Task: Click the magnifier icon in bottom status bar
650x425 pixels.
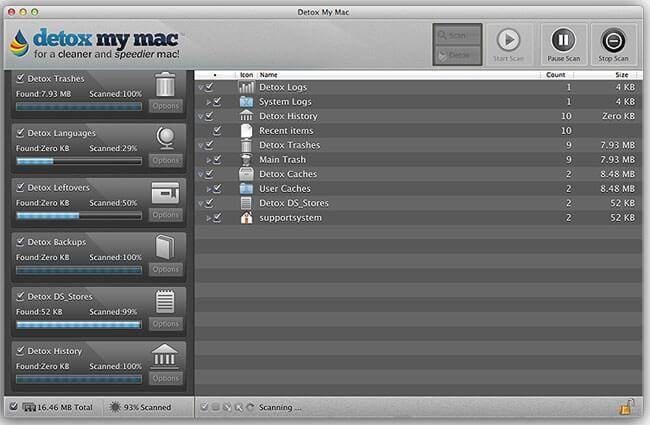Action: (x=239, y=407)
